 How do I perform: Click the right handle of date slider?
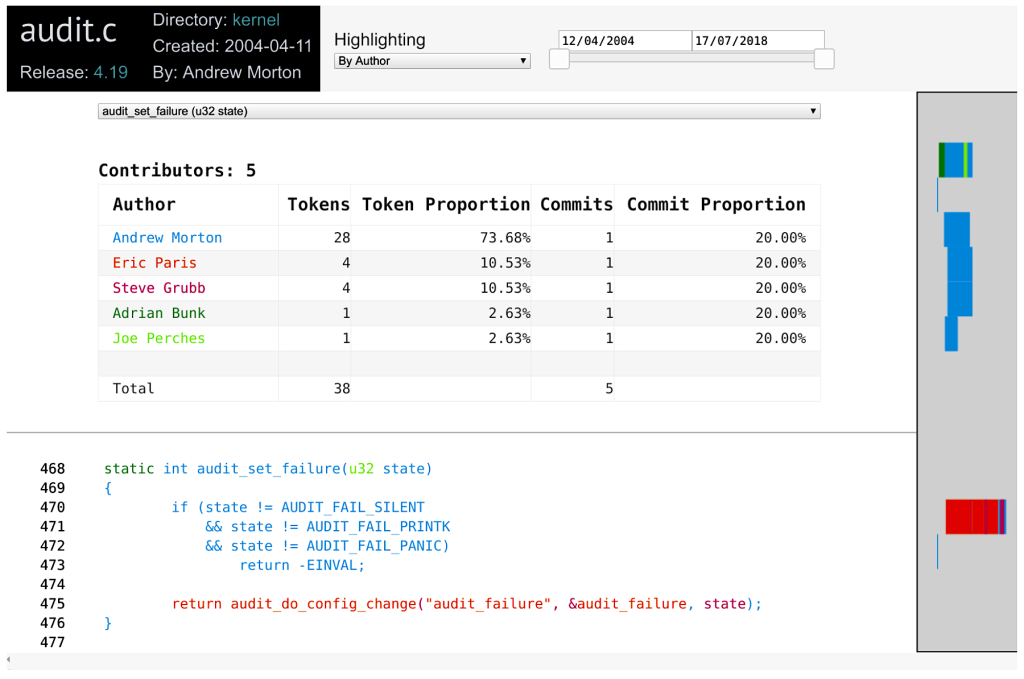point(824,60)
